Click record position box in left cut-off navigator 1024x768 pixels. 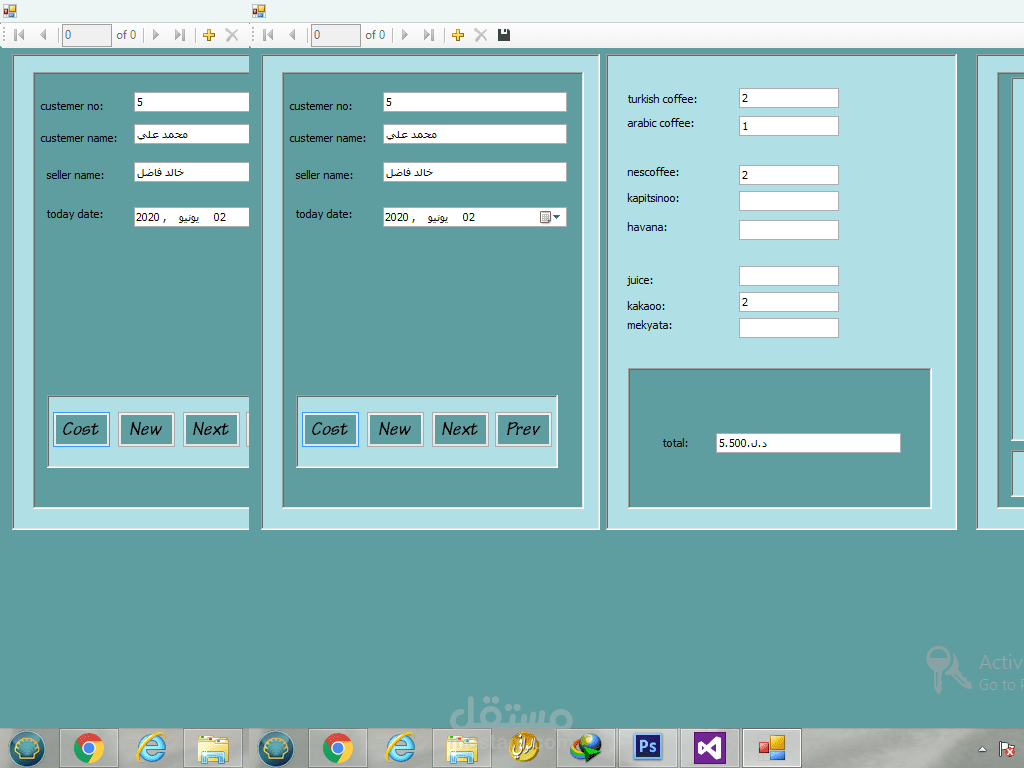pyautogui.click(x=87, y=35)
